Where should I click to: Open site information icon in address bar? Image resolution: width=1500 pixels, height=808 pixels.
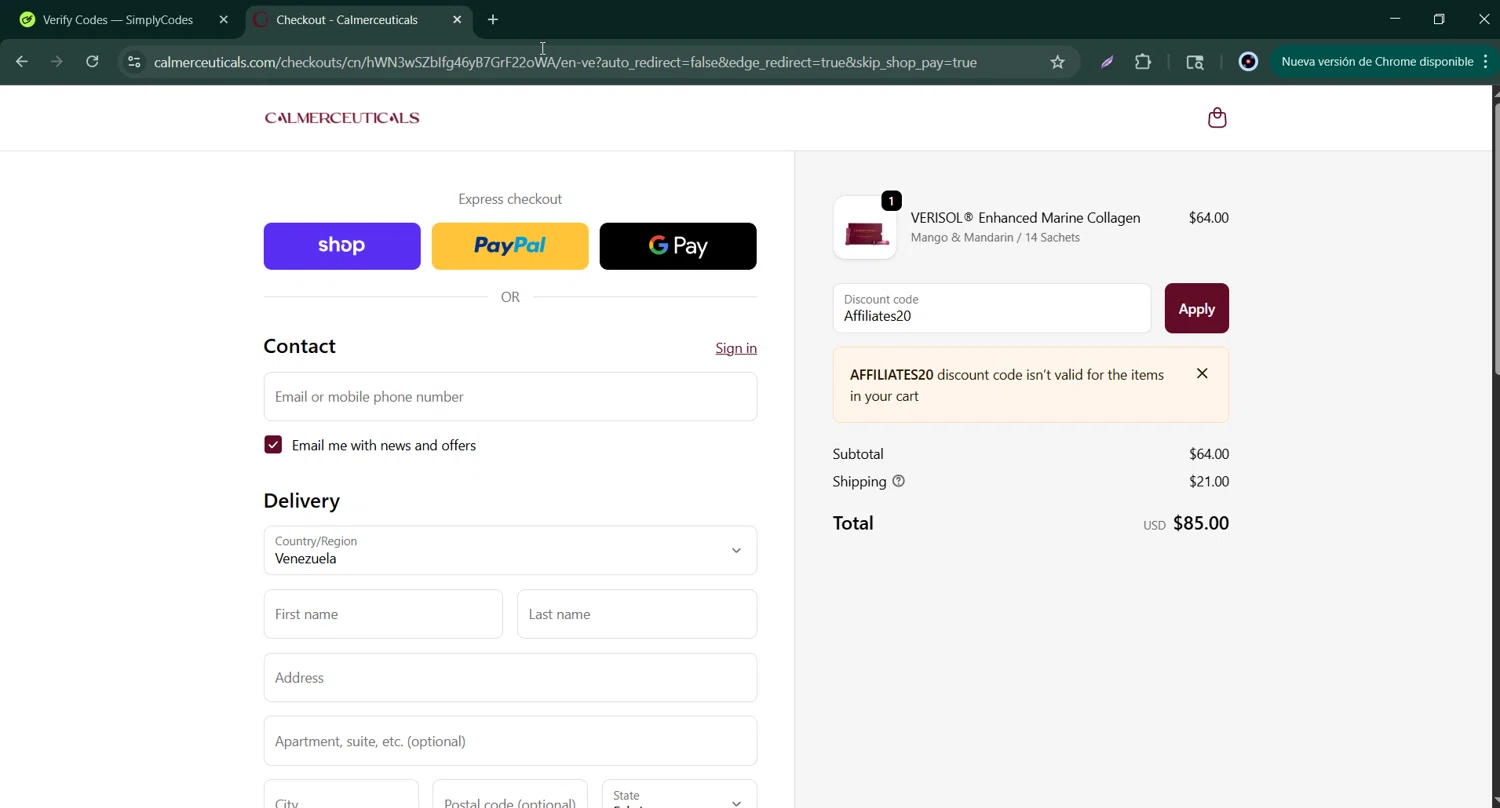point(134,62)
